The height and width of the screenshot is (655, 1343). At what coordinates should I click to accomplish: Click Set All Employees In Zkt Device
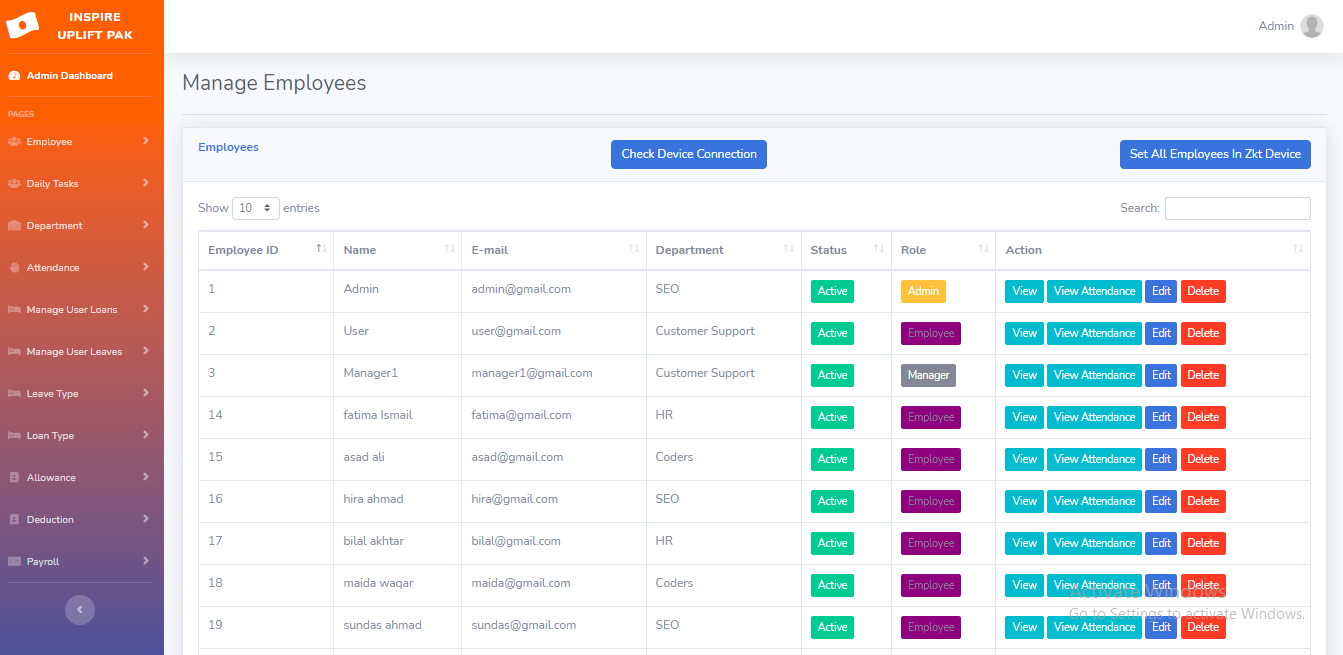1214,154
